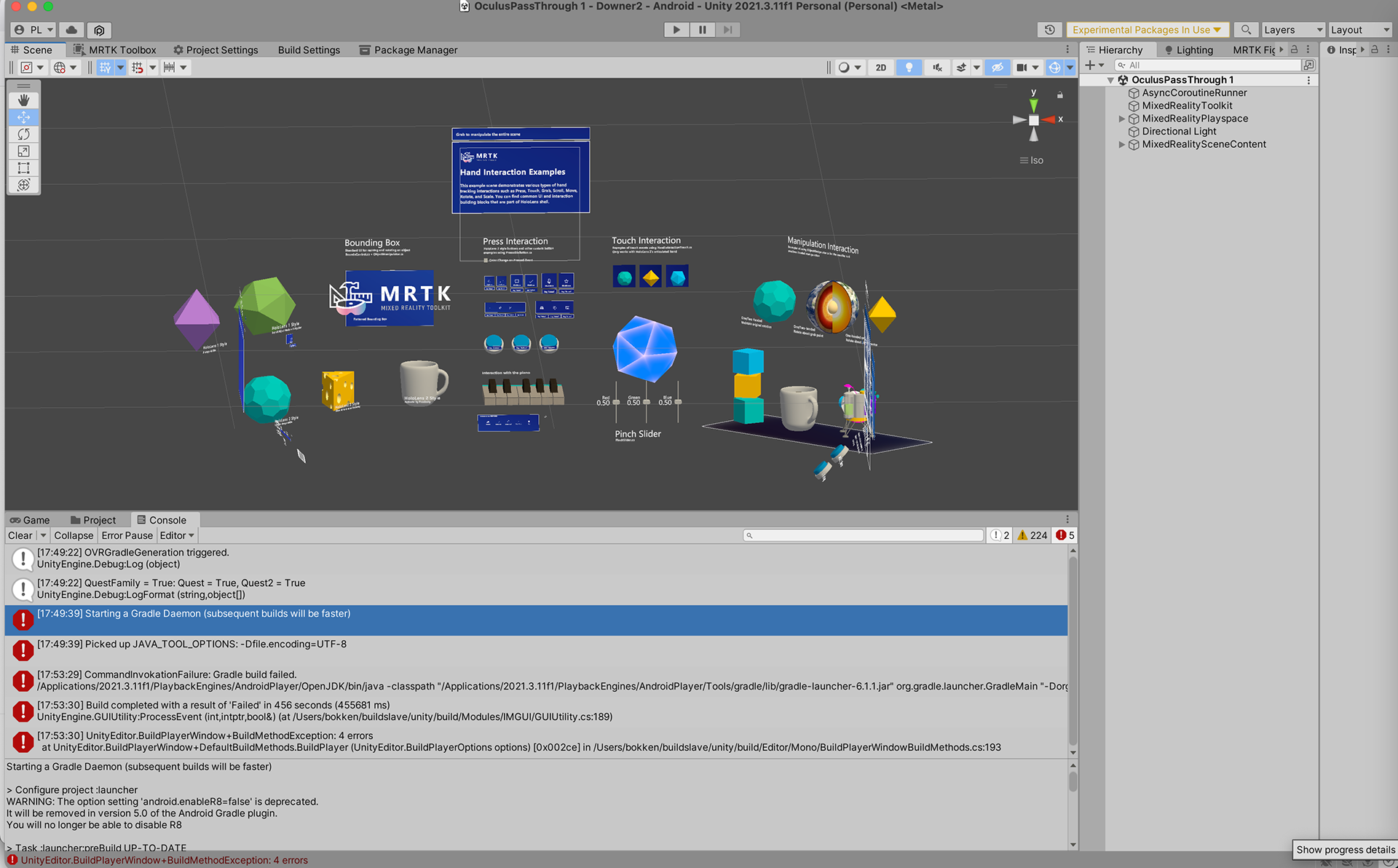Open the Unity Plastic SCM version control icon
Viewport: 1398px width, 868px height.
99,30
